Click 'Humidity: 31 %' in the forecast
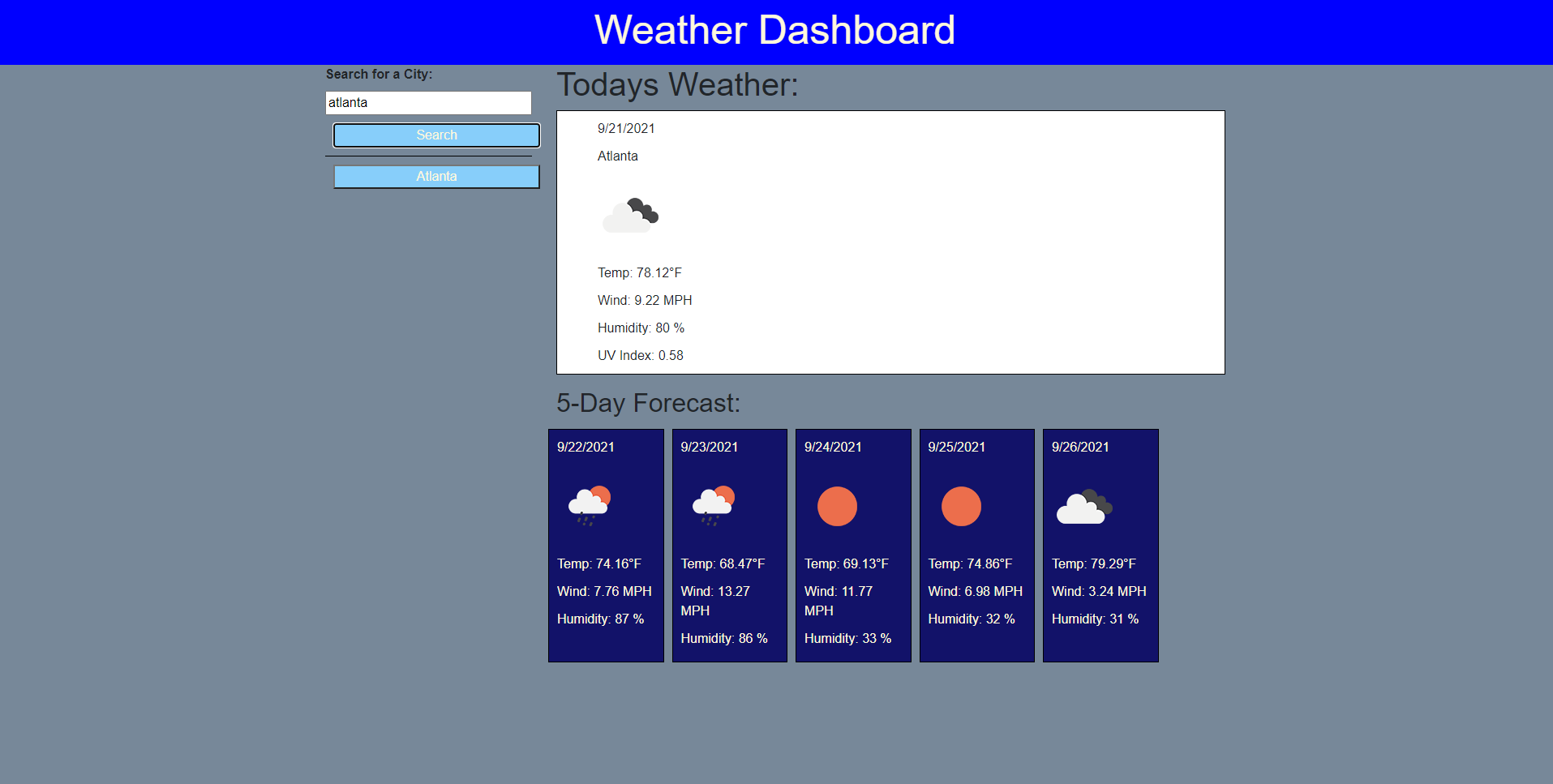The height and width of the screenshot is (784, 1553). tap(1095, 619)
